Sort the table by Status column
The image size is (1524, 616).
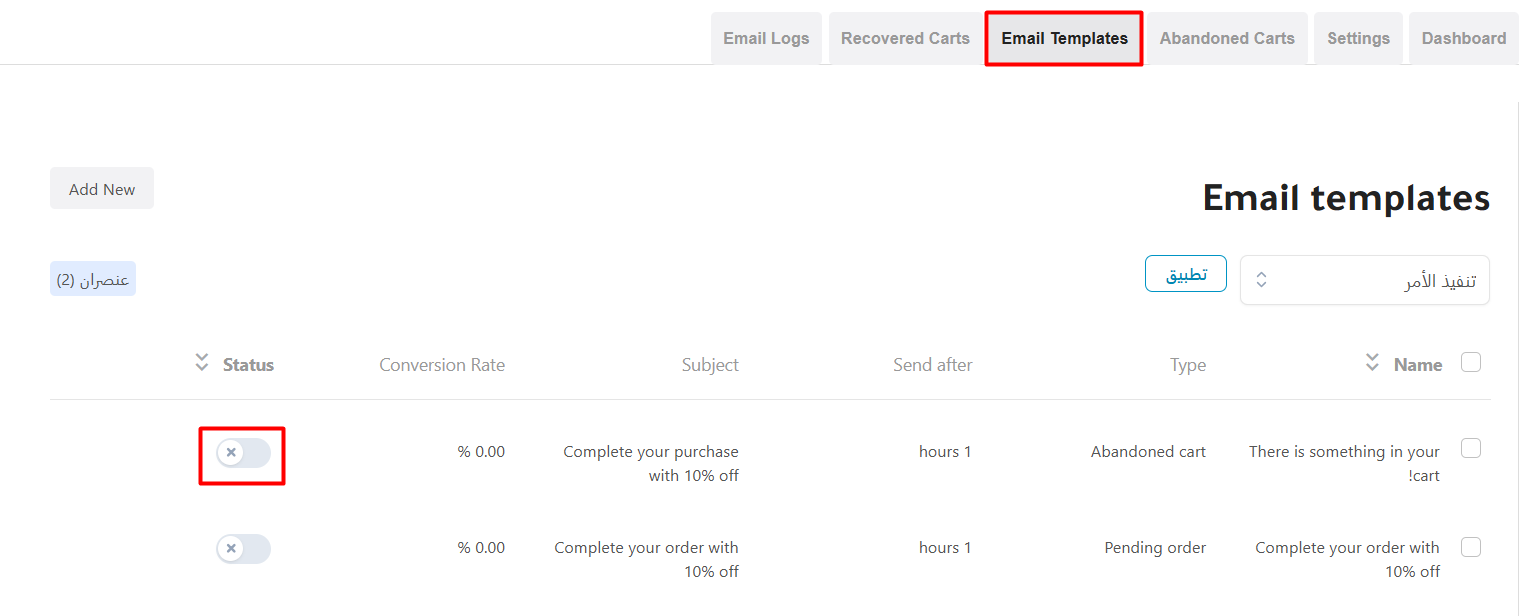click(x=248, y=365)
